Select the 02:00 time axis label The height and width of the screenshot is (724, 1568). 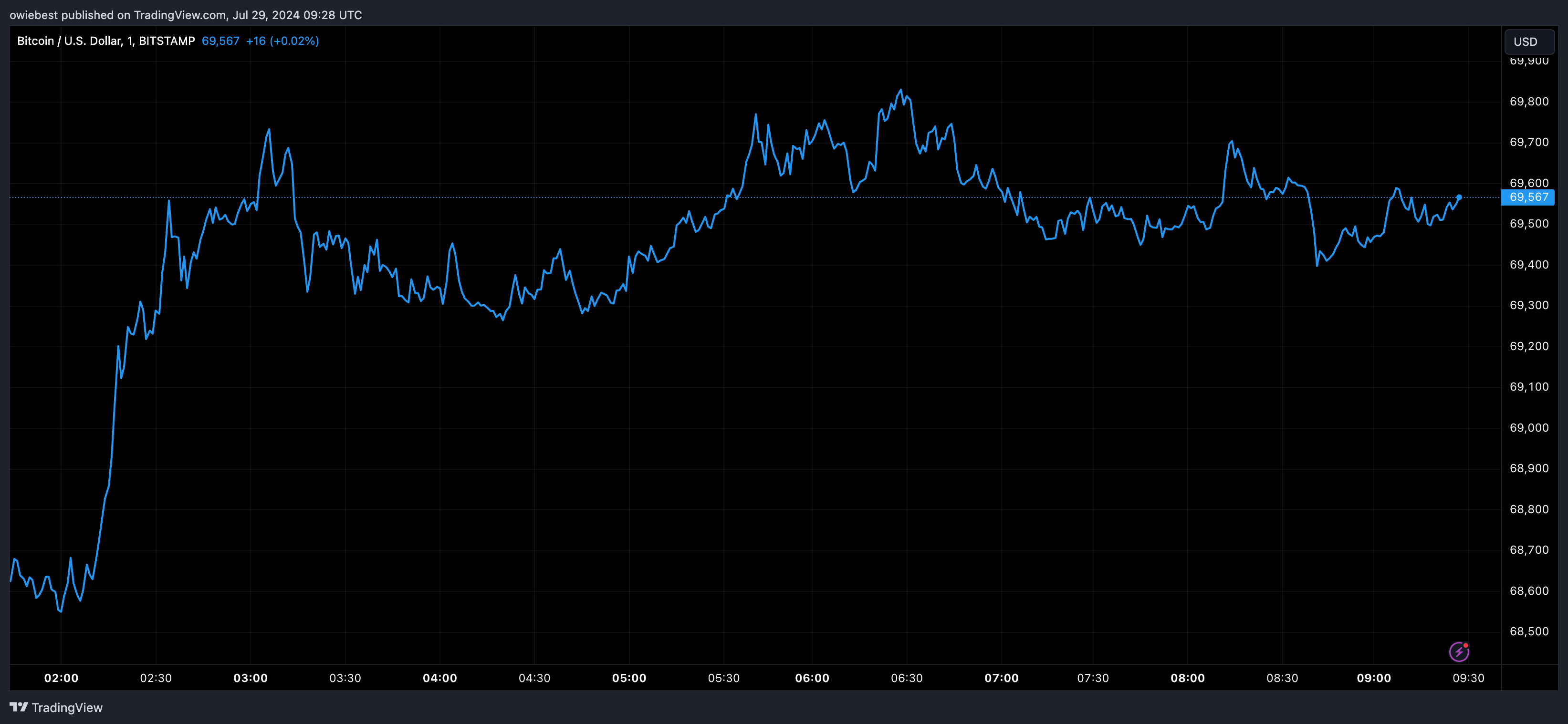61,678
